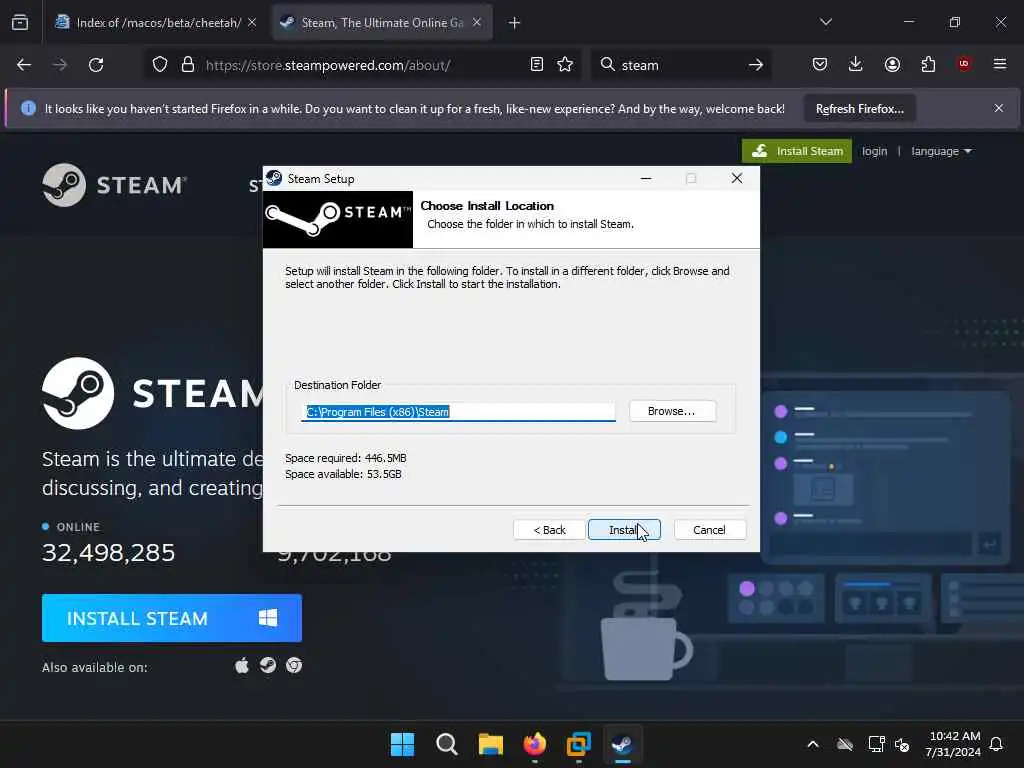Cancel the Steam Setup installer
This screenshot has height=768, width=1024.
[709, 530]
